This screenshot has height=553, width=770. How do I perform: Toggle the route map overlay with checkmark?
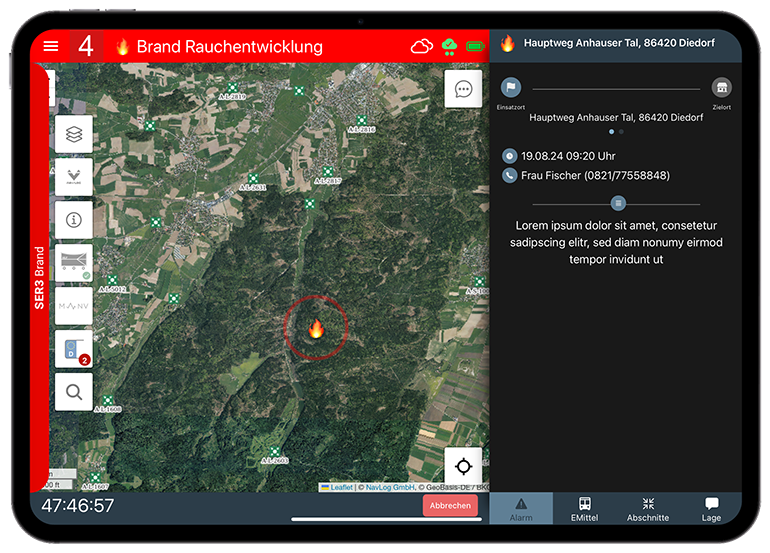point(74,262)
